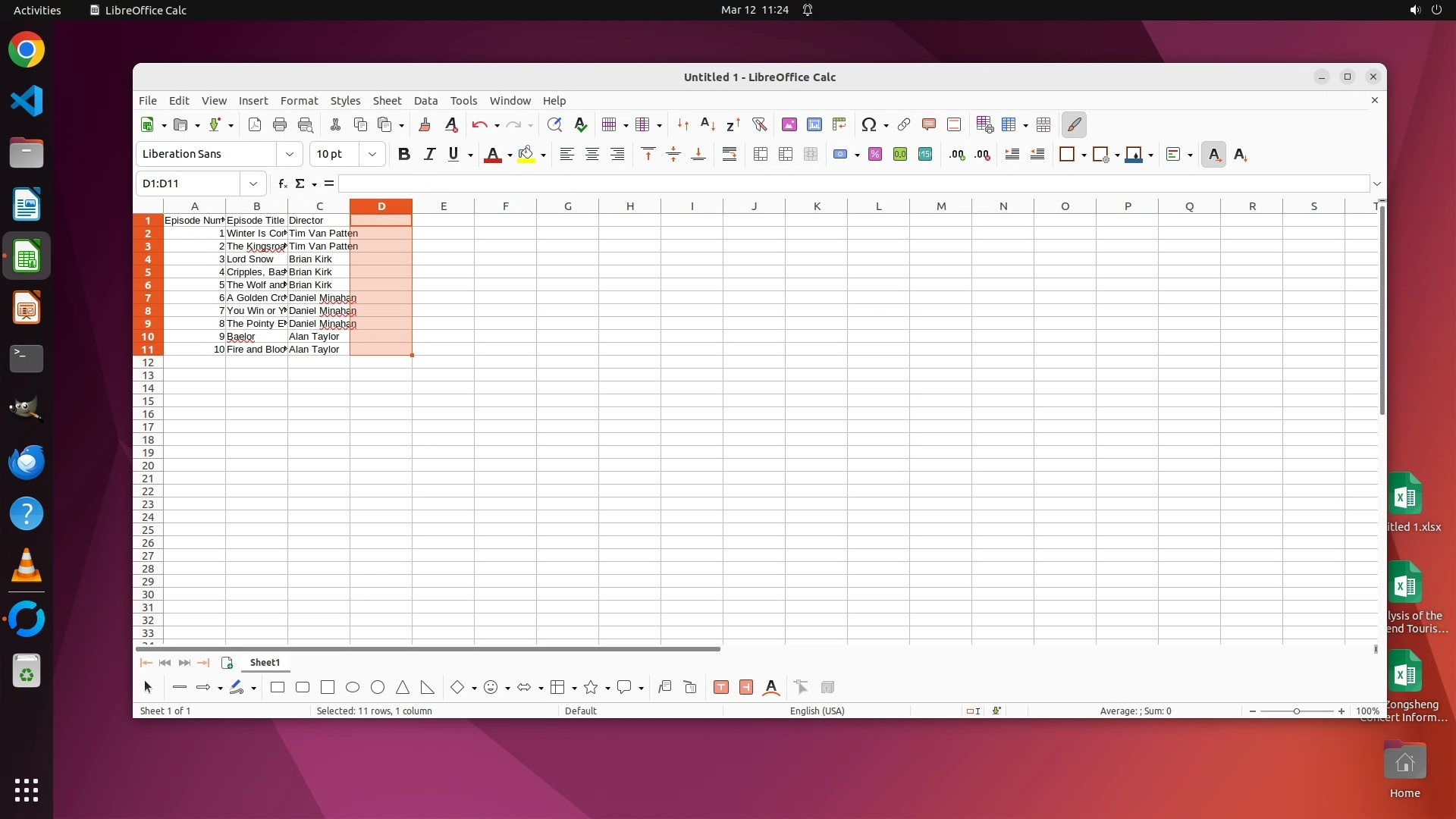Toggle Bold formatting

(404, 155)
